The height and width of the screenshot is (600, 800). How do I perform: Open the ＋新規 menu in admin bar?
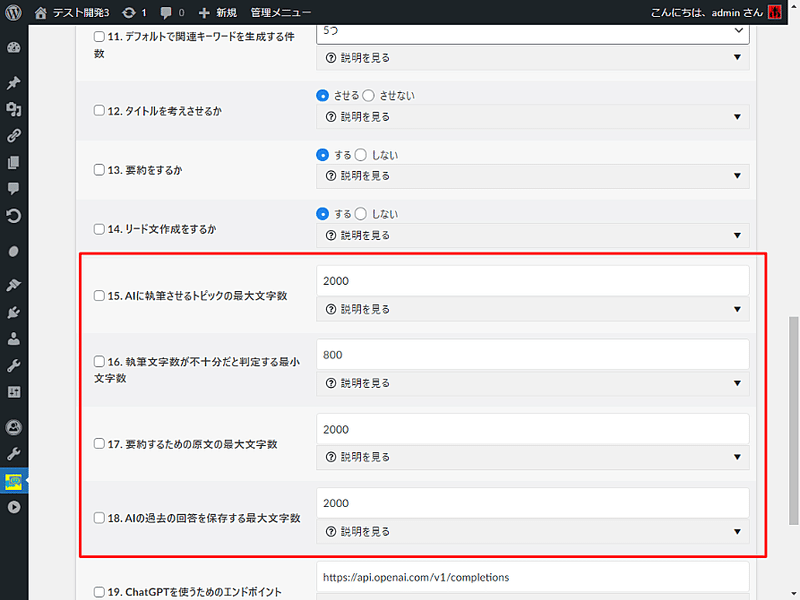[217, 12]
